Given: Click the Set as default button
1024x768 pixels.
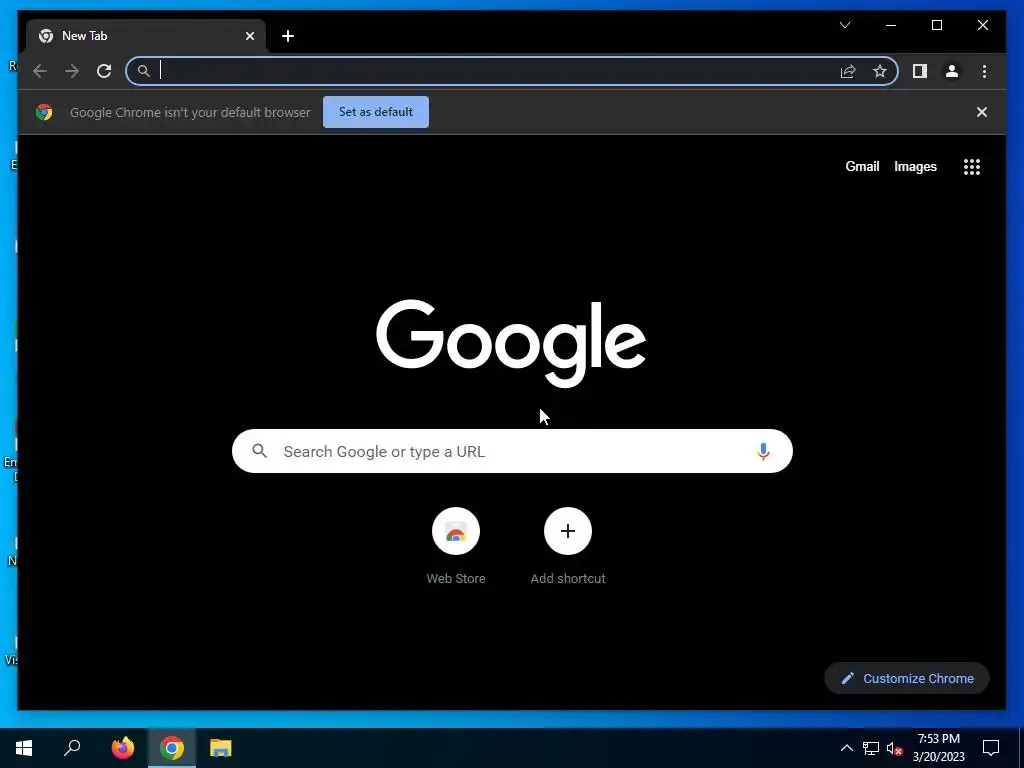Looking at the screenshot, I should pyautogui.click(x=376, y=112).
